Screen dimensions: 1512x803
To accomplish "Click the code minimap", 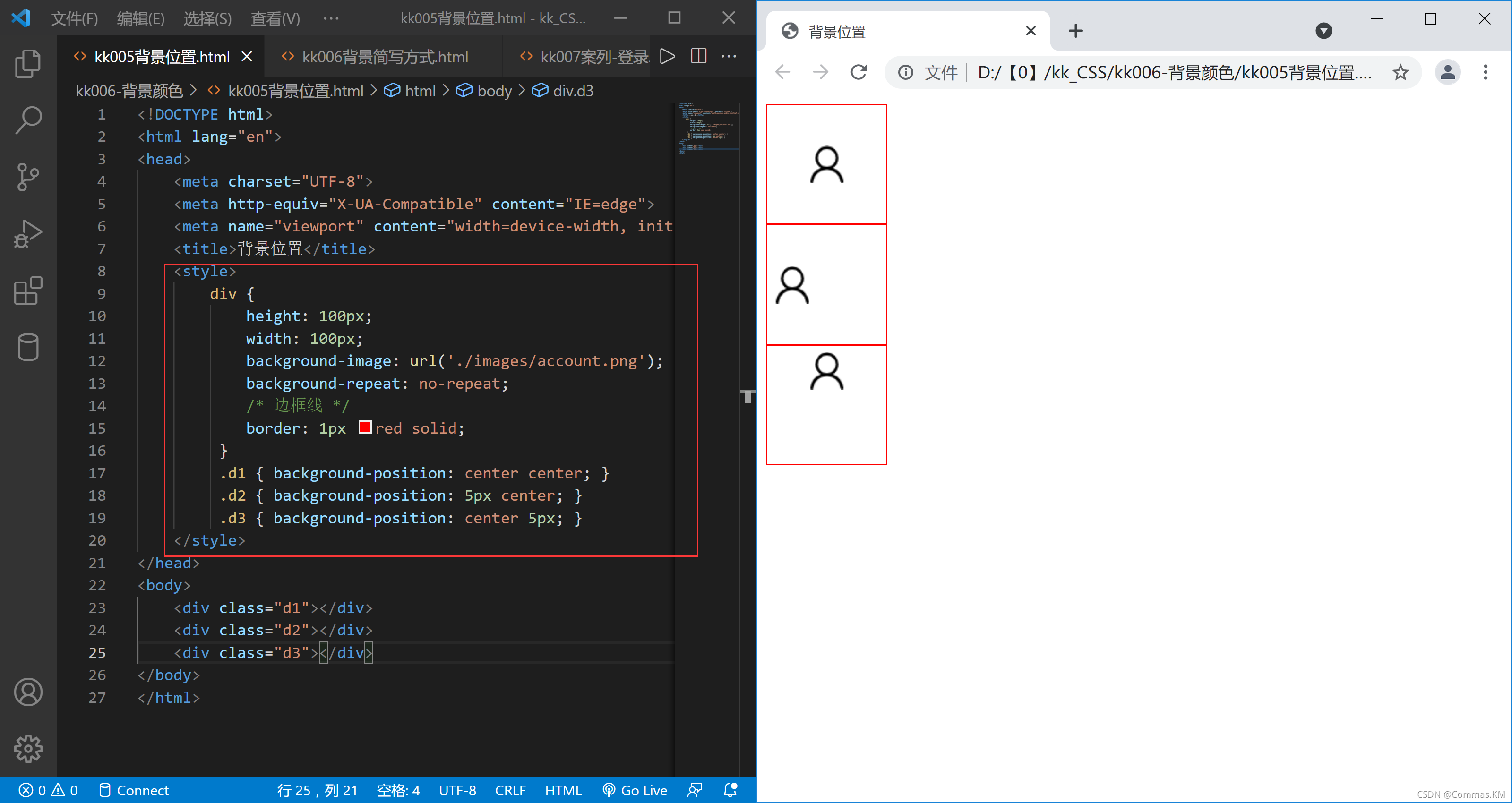I will (x=707, y=128).
